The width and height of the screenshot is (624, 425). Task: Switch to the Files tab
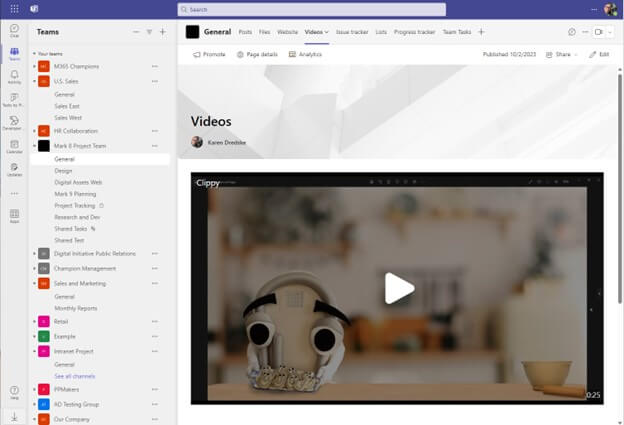pos(265,32)
